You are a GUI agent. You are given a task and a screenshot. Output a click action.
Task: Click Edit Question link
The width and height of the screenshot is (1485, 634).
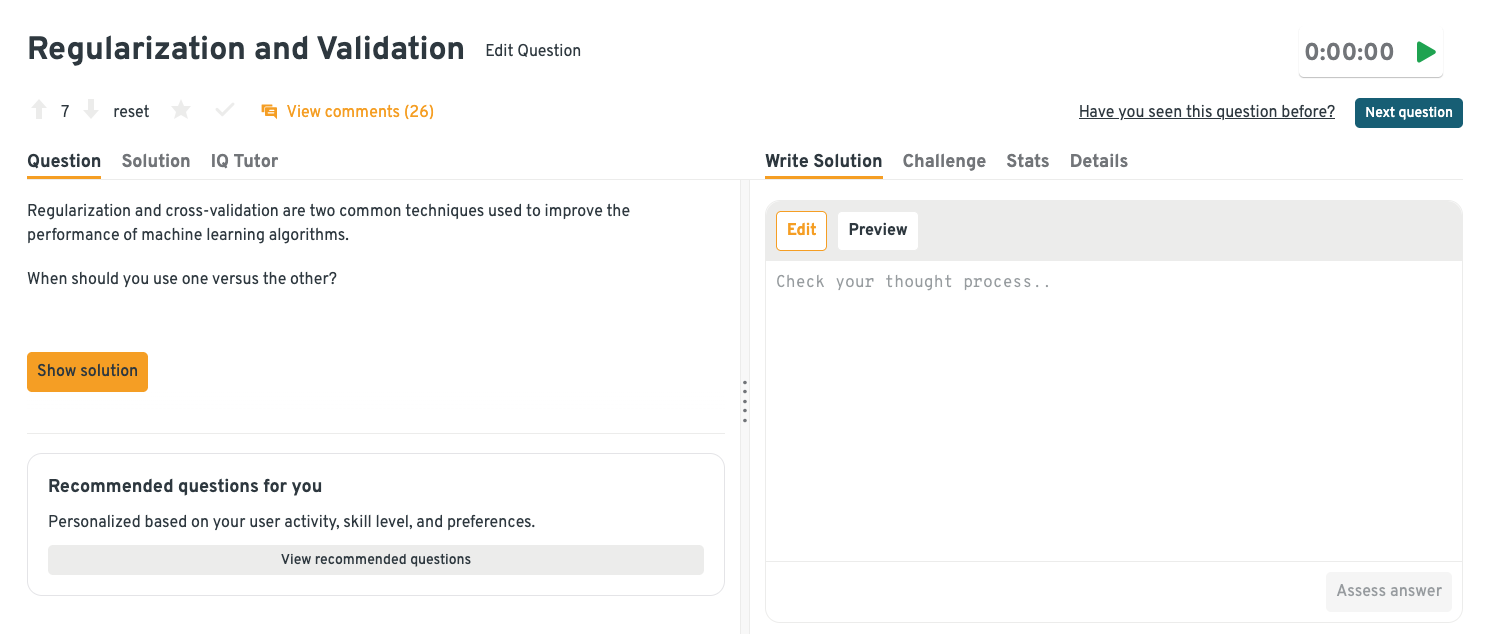click(533, 50)
